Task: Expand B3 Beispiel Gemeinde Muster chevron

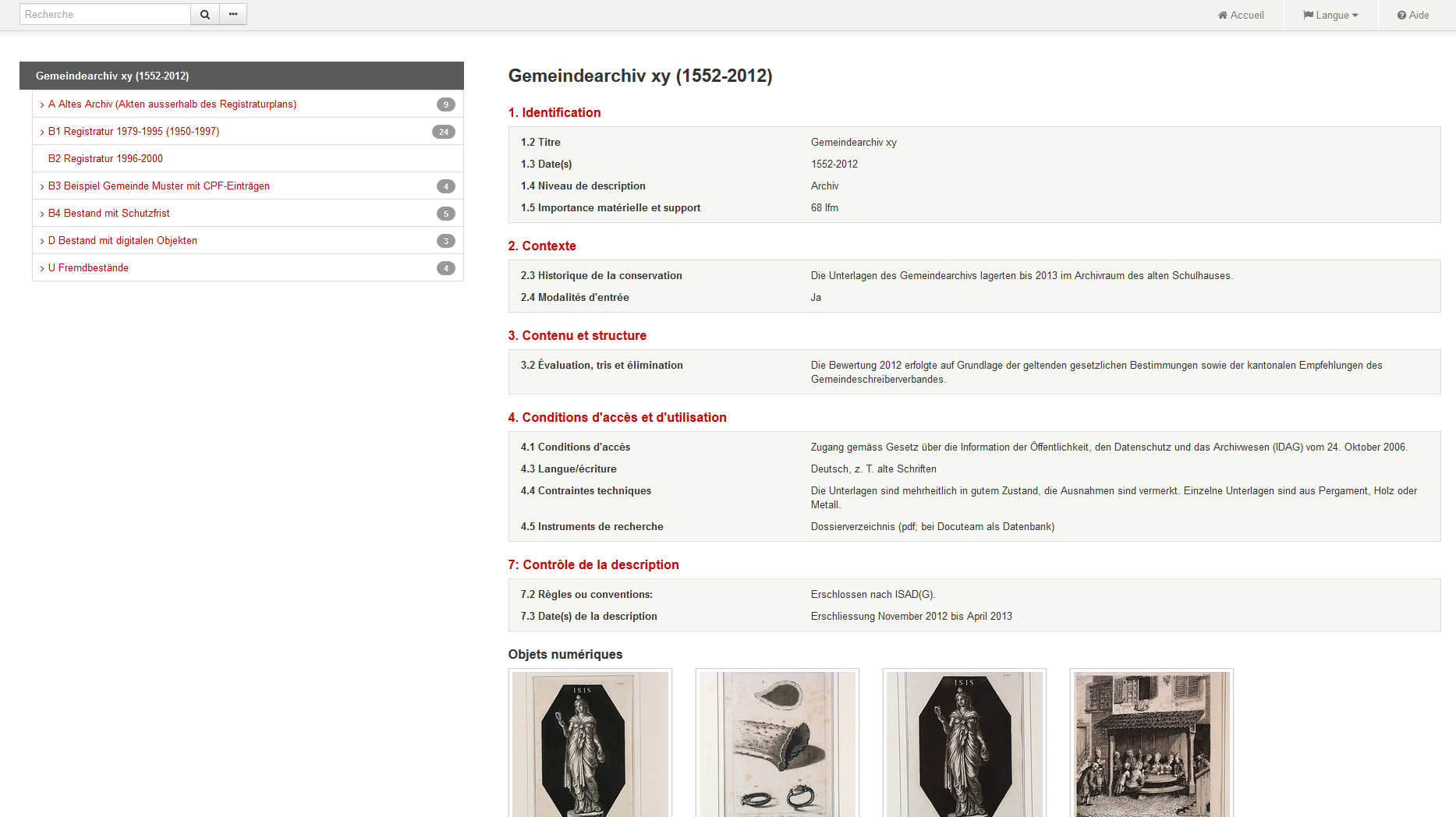Action: pyautogui.click(x=42, y=186)
